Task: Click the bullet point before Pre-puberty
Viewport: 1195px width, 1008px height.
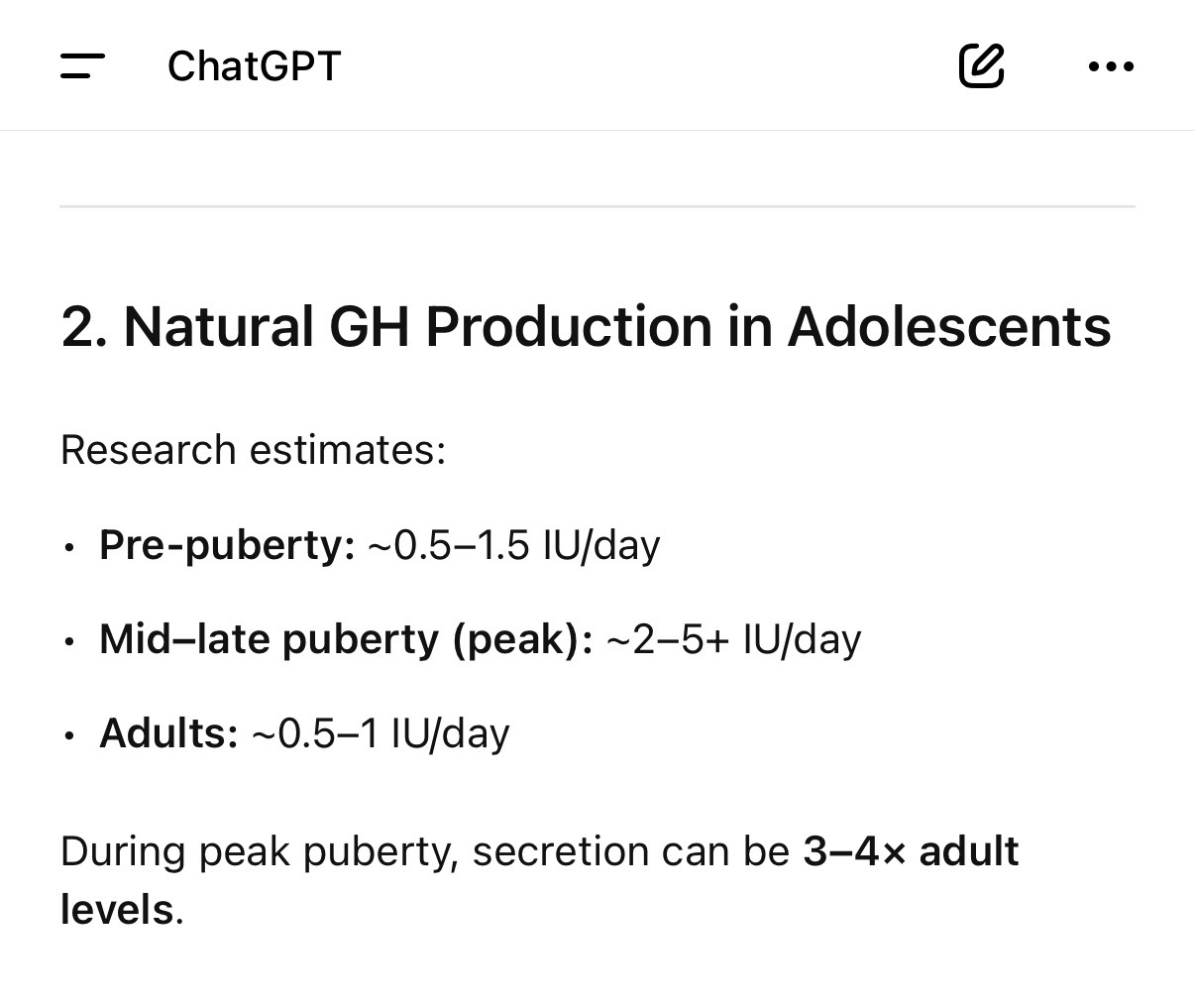Action: (68, 547)
